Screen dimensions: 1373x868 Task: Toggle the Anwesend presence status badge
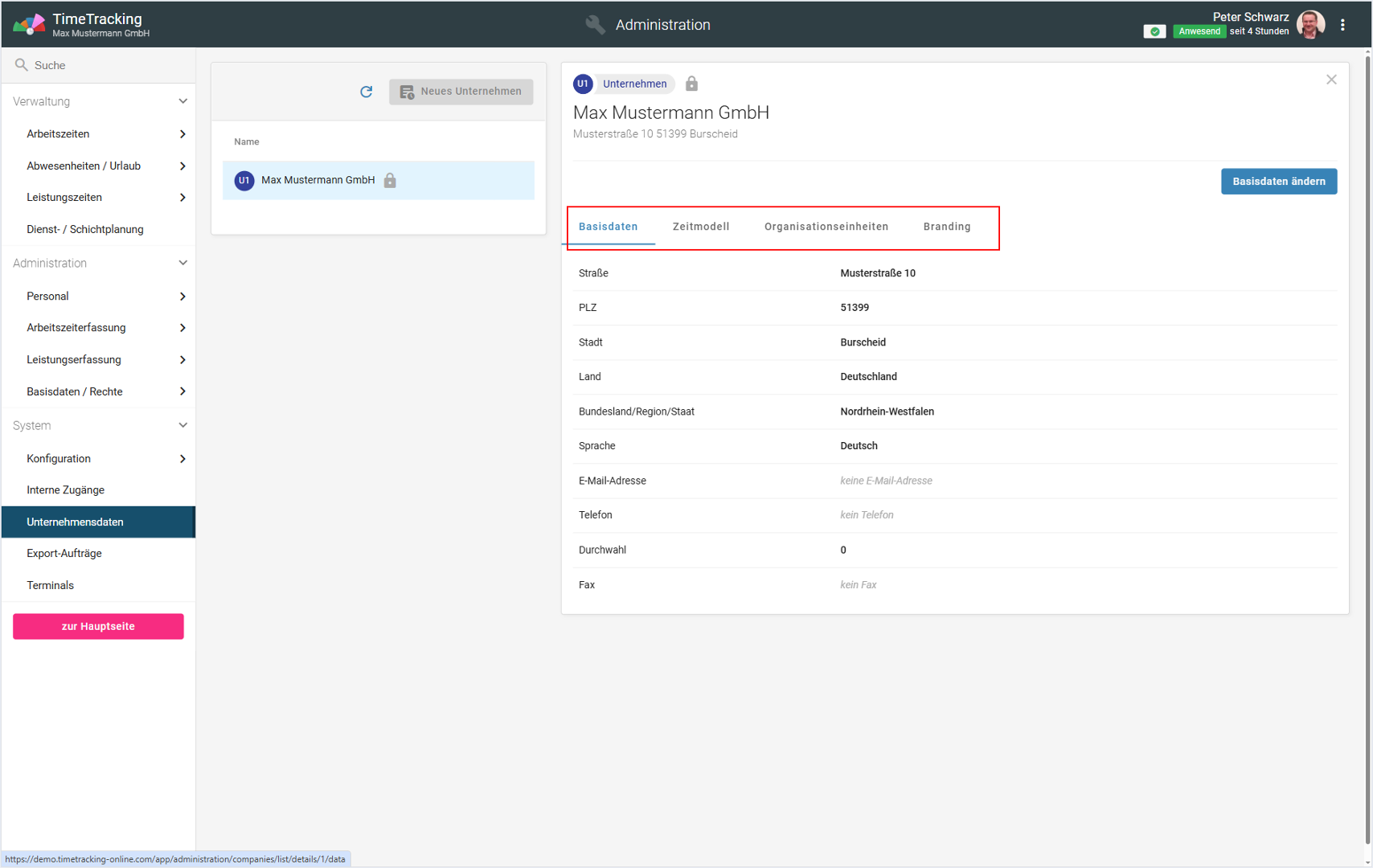click(x=1199, y=31)
